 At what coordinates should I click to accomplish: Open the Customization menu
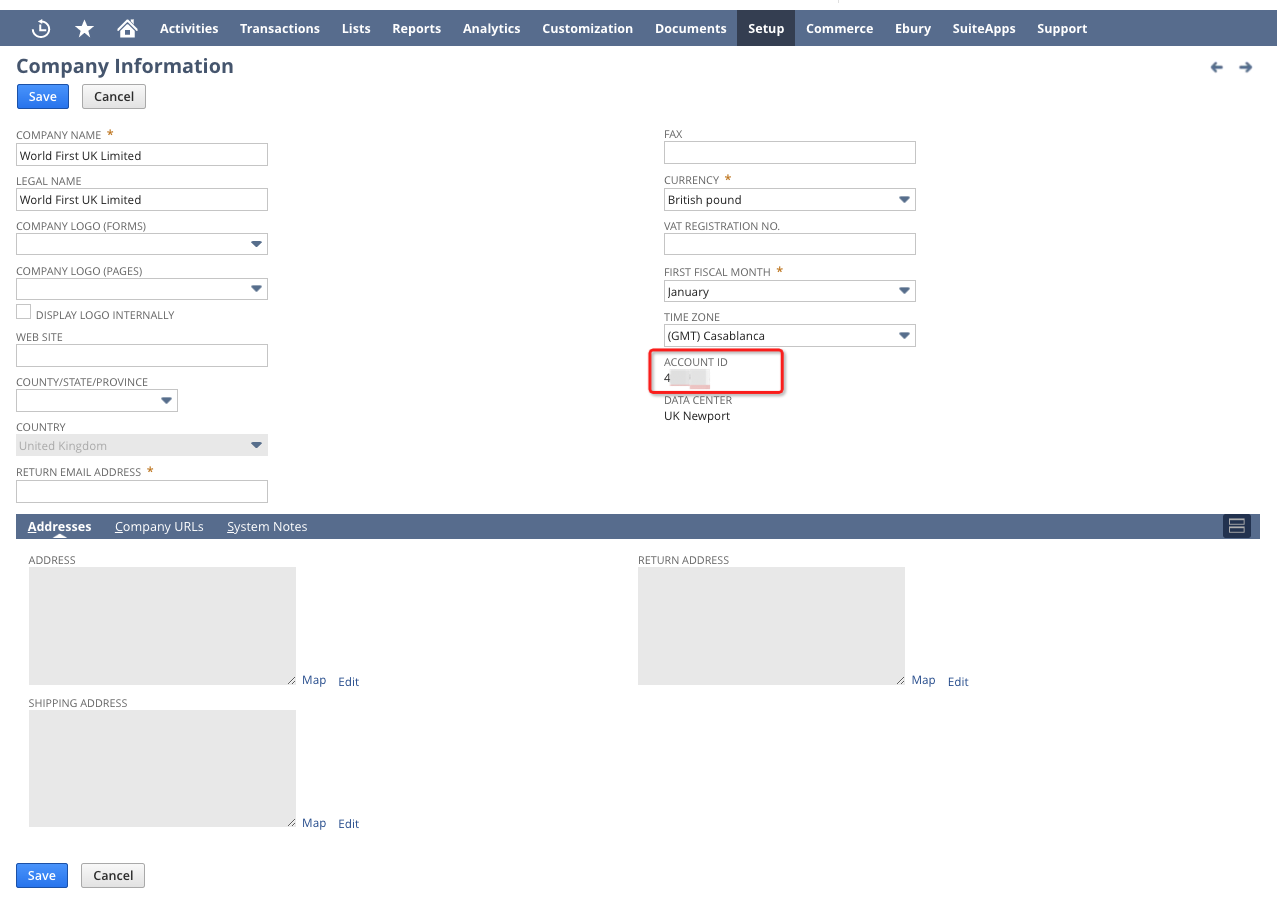pyautogui.click(x=587, y=29)
